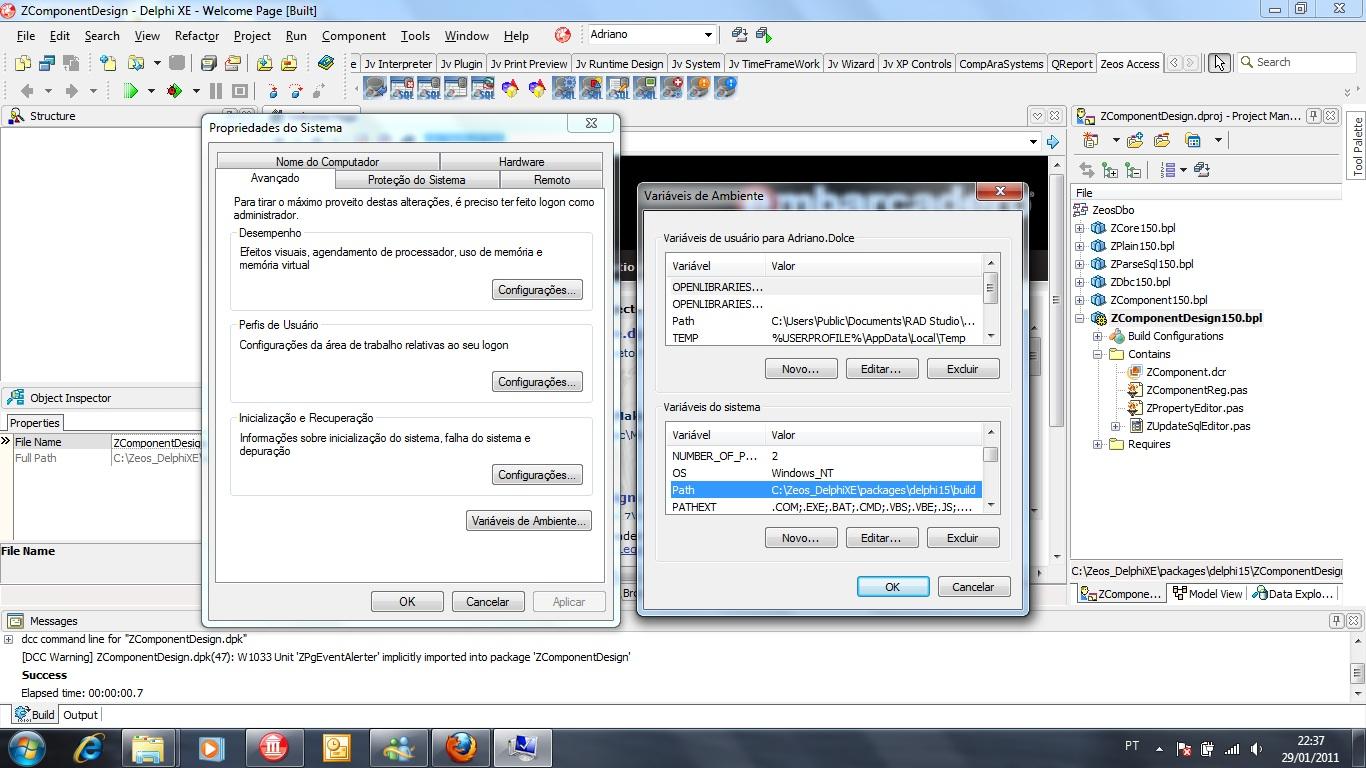Open New item dropdown in Project Manager
Viewport: 1366px width, 768px height.
click(x=1116, y=140)
